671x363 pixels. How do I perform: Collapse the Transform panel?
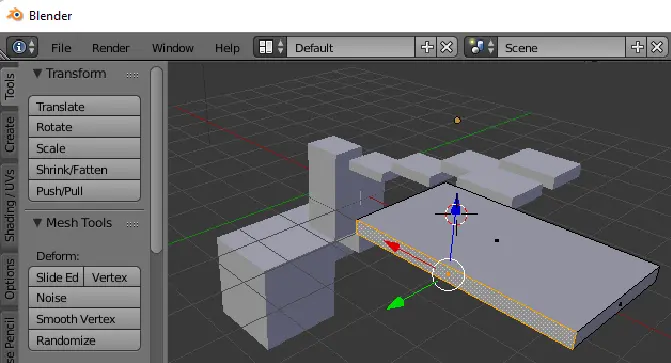[38, 73]
